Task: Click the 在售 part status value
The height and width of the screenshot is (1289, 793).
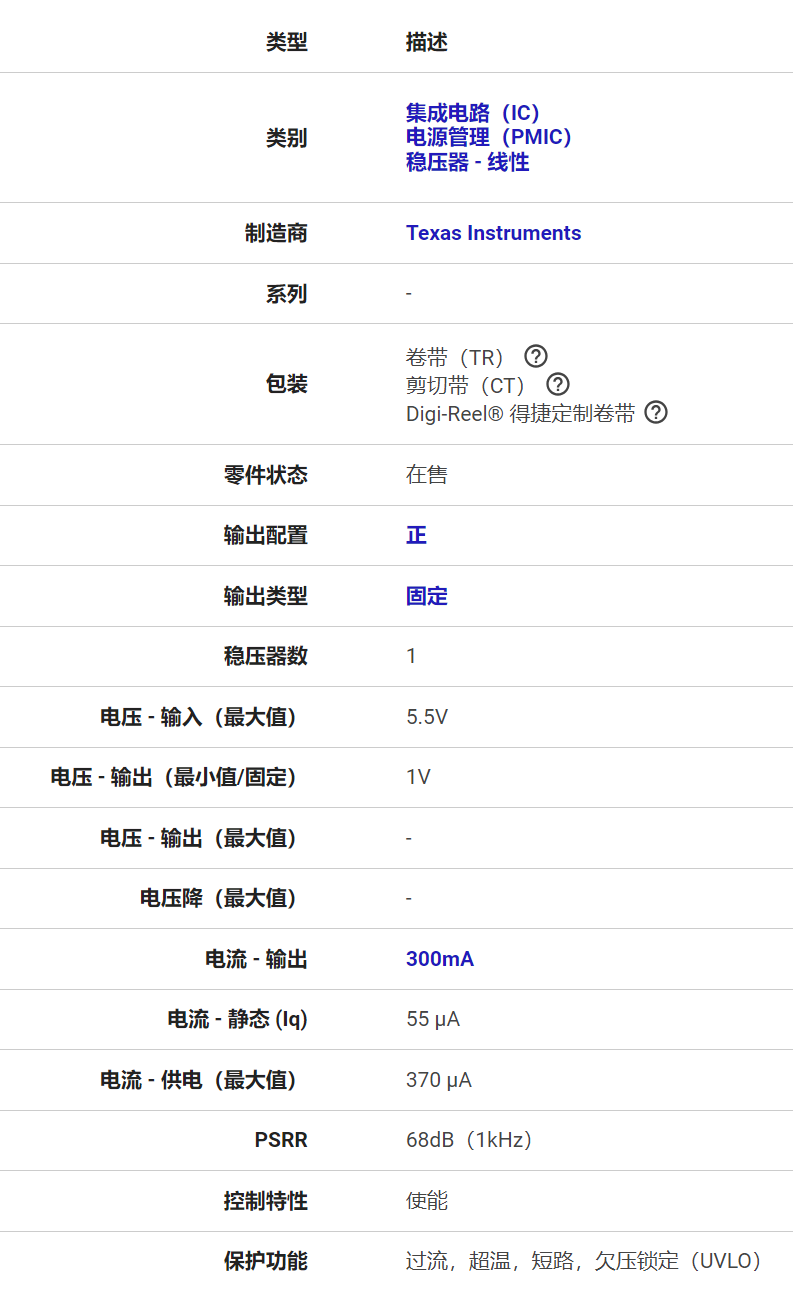Action: [x=426, y=475]
